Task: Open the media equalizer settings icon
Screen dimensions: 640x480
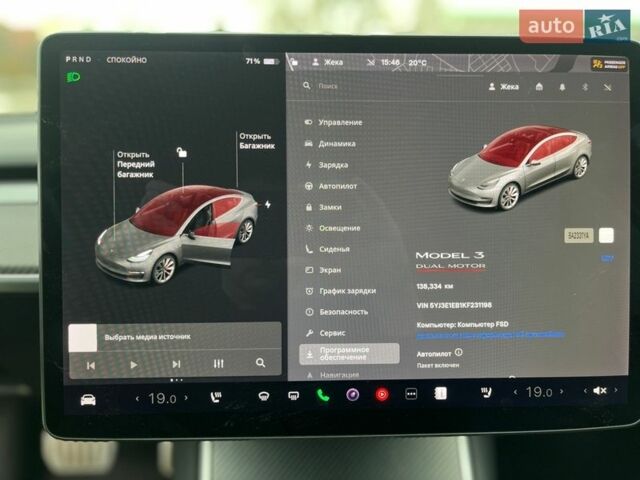Action: click(218, 364)
